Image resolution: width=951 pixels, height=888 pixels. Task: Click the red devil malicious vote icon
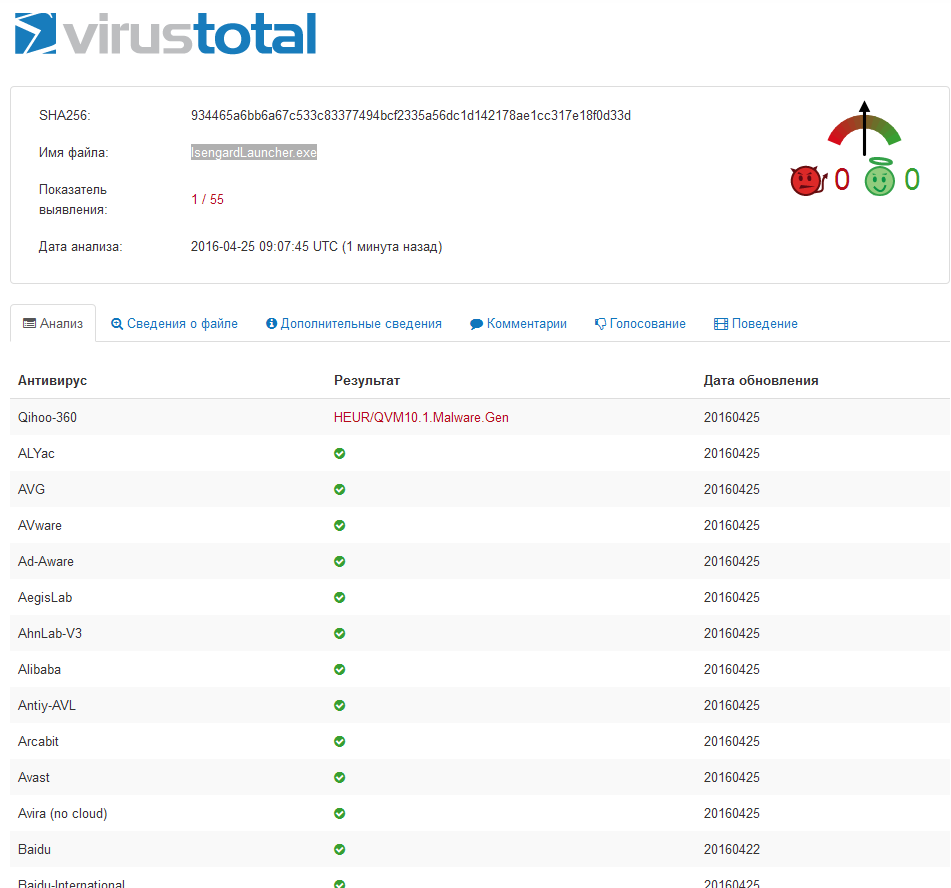pyautogui.click(x=808, y=180)
